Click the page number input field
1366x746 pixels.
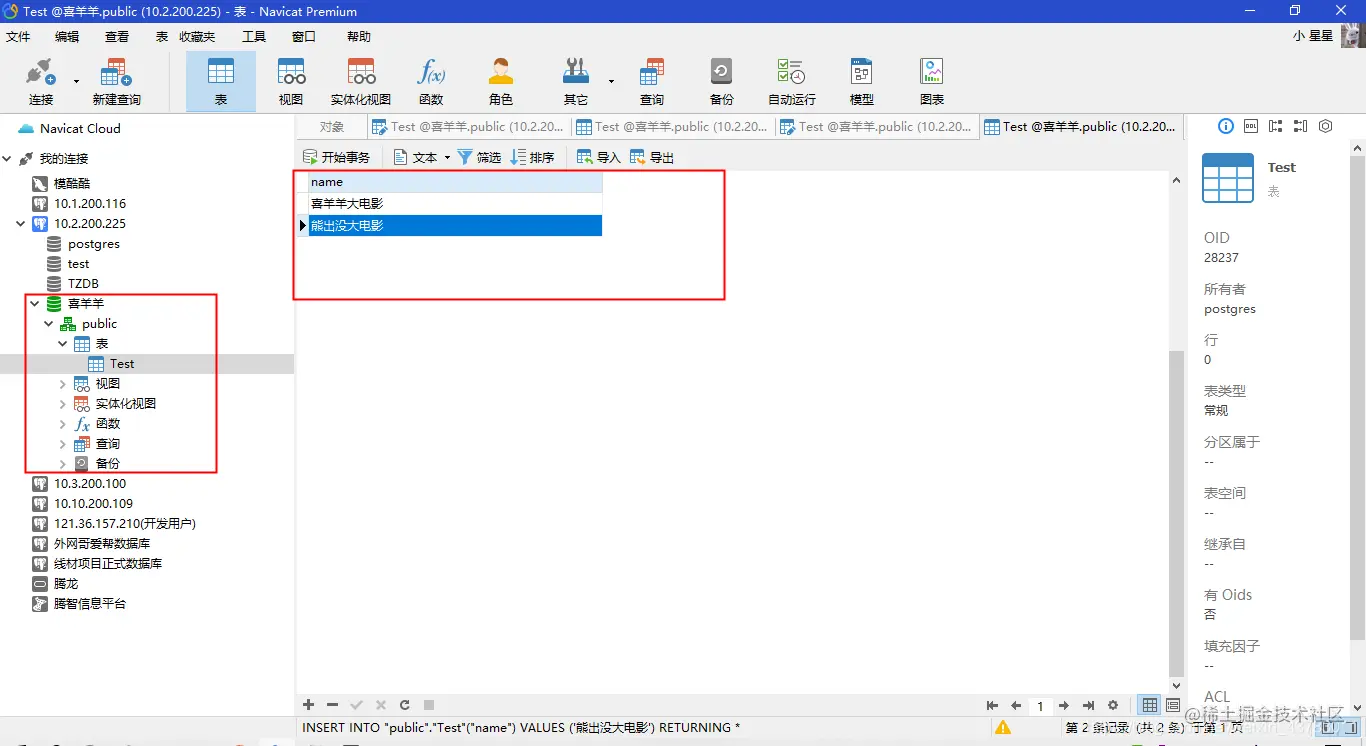tap(1040, 706)
